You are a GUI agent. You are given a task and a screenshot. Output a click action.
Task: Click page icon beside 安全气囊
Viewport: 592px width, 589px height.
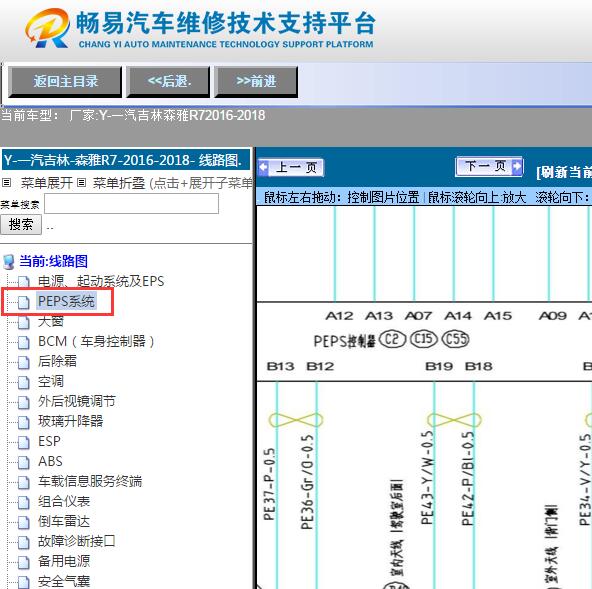coord(23,582)
